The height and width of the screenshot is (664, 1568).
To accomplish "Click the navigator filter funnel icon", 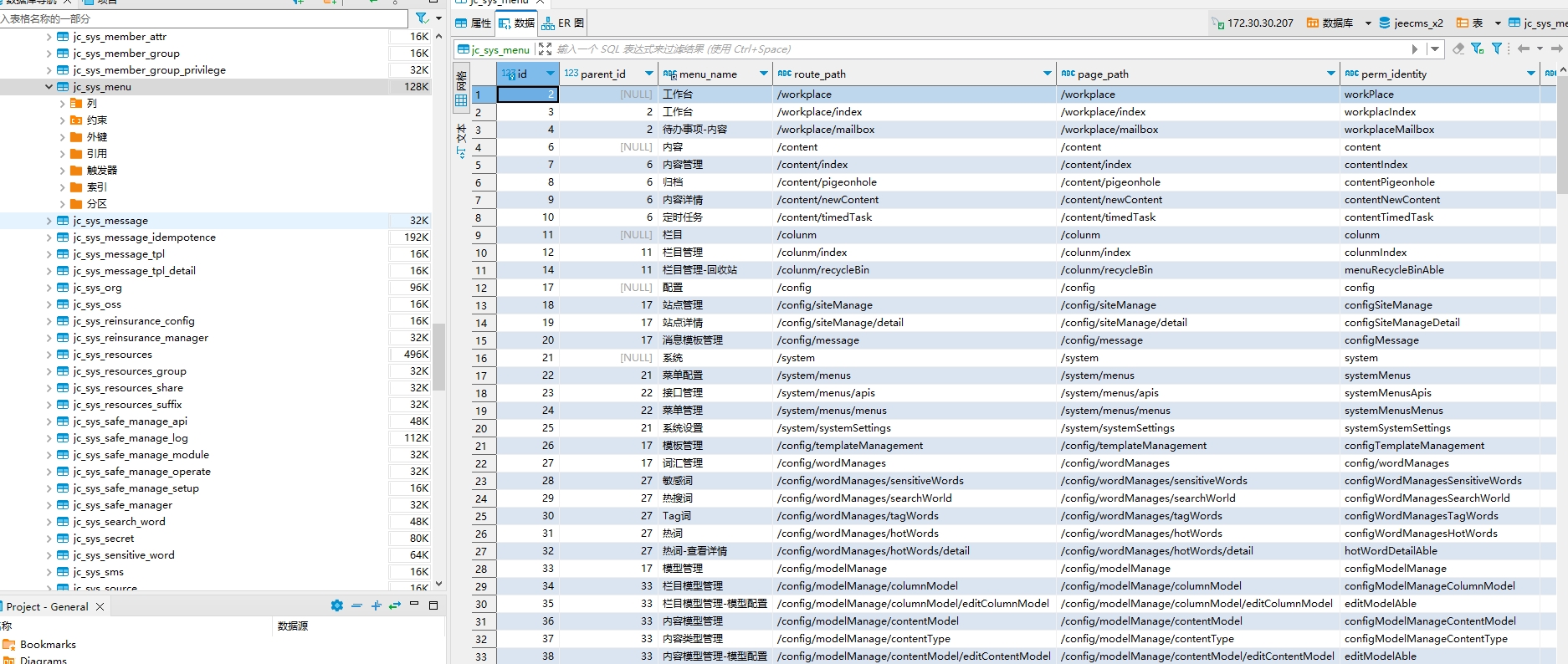I will click(422, 18).
